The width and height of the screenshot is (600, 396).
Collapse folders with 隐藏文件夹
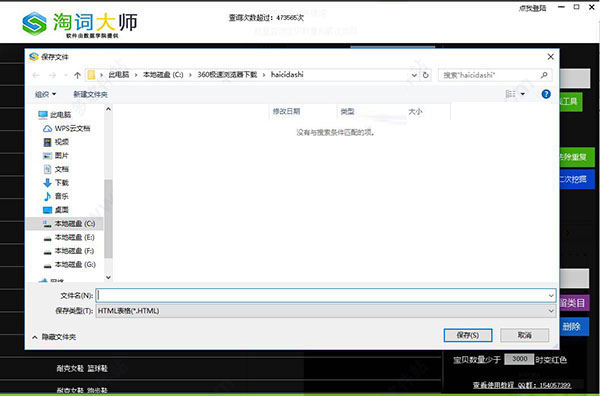click(x=54, y=337)
